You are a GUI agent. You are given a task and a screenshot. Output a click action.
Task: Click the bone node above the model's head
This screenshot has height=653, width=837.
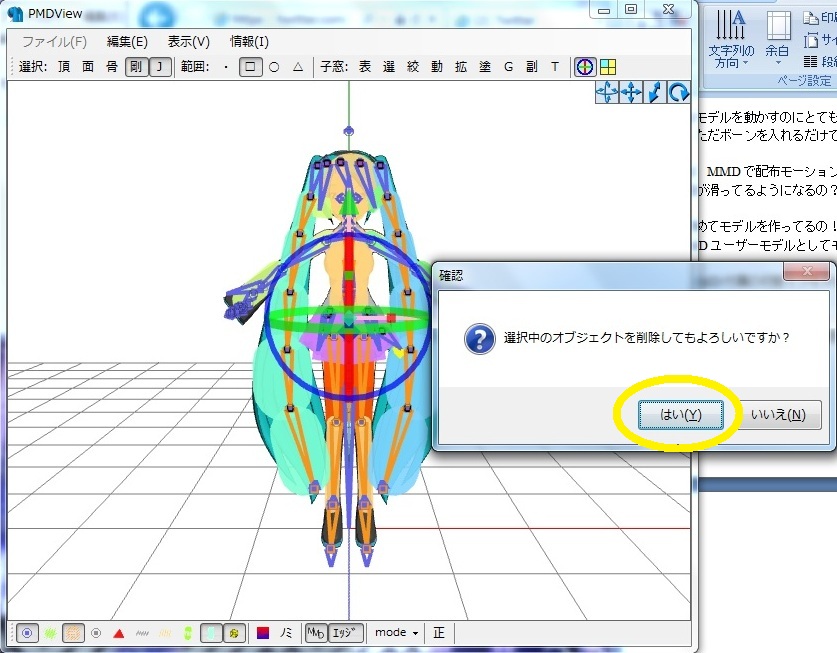click(349, 130)
